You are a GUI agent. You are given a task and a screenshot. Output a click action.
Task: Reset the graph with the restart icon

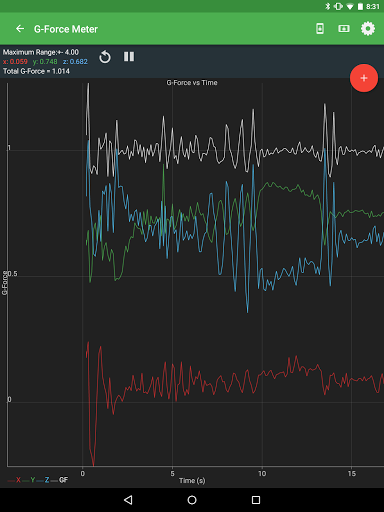click(105, 57)
